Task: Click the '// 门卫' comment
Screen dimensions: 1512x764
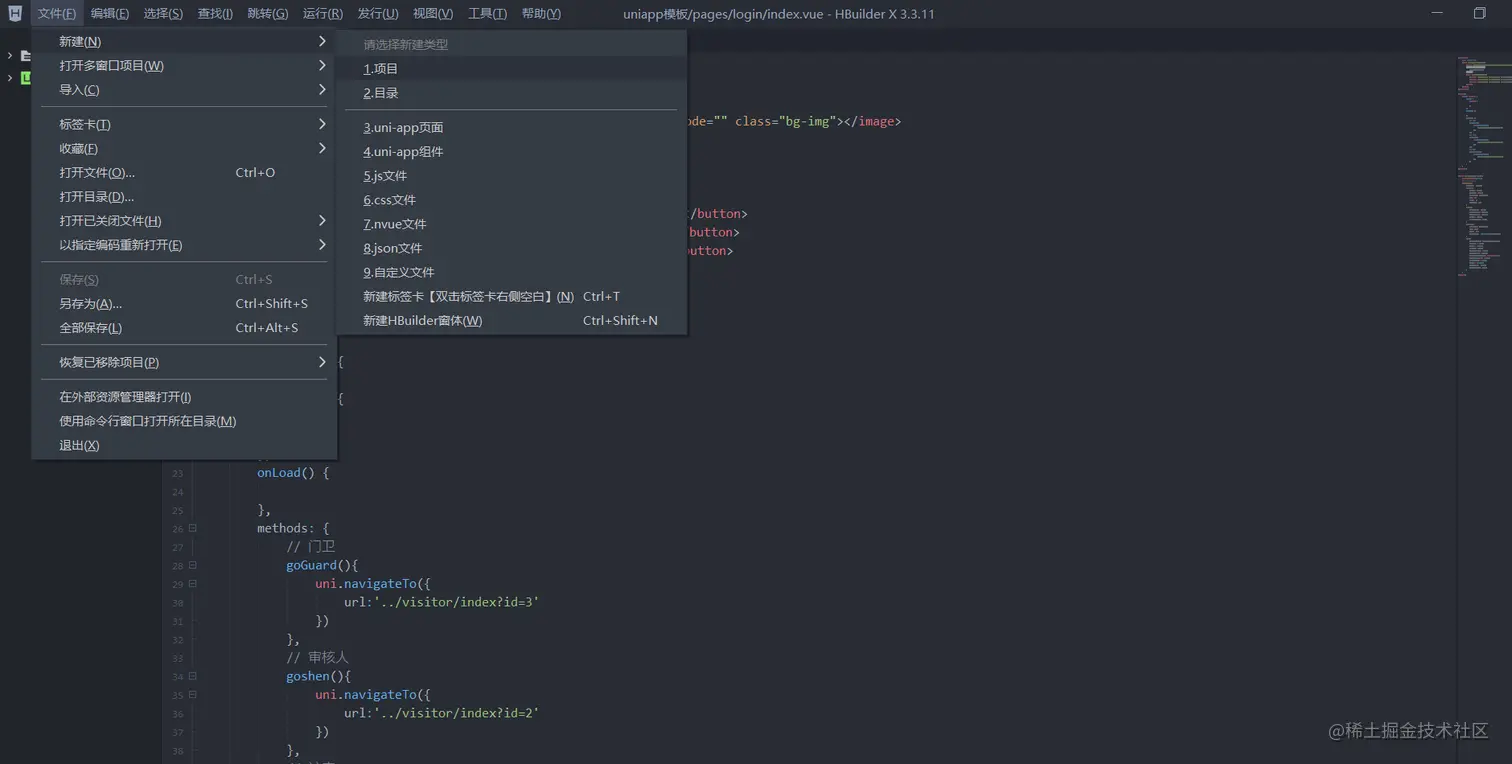Action: [x=311, y=547]
